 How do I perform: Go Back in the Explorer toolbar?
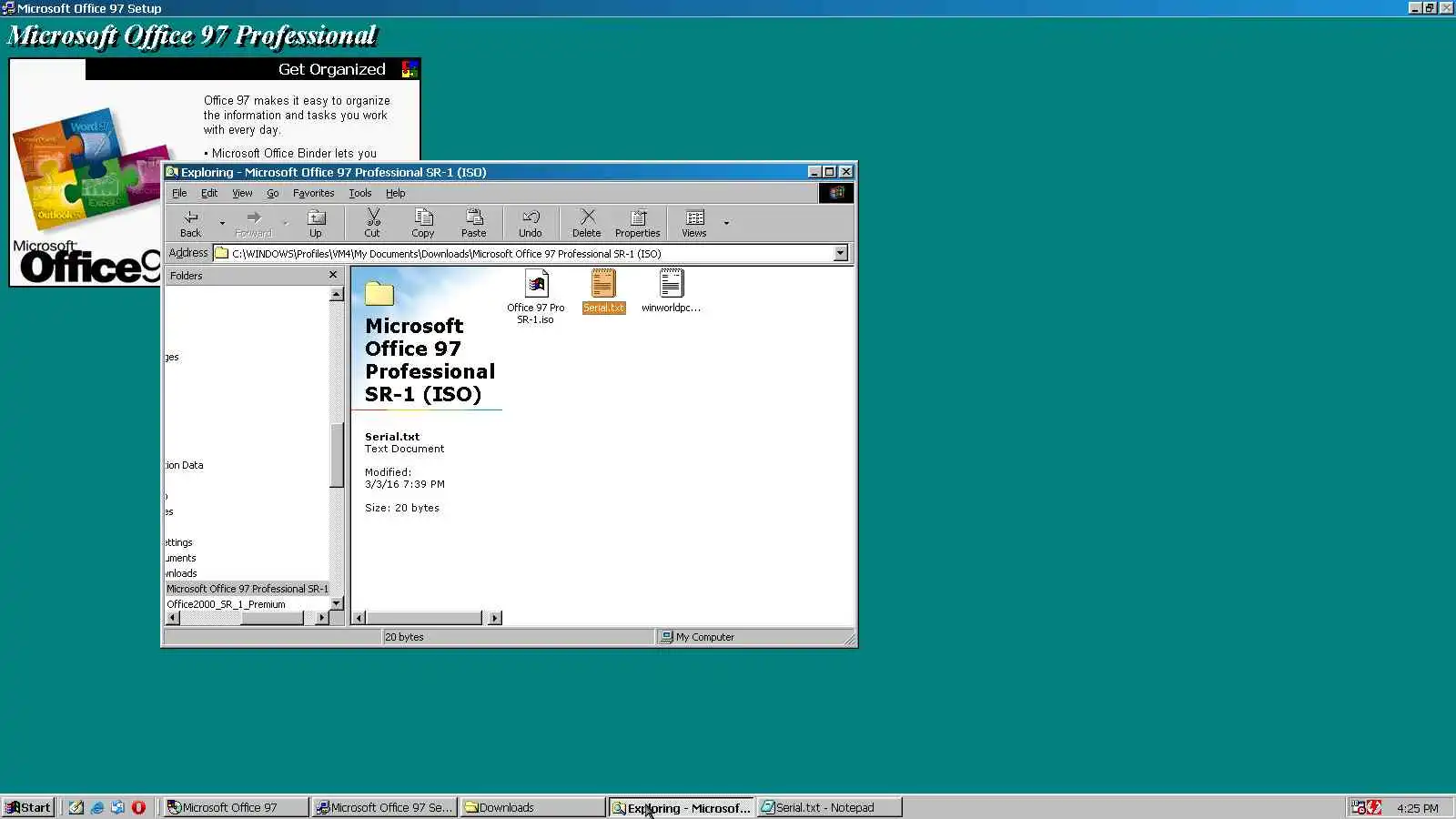(190, 223)
